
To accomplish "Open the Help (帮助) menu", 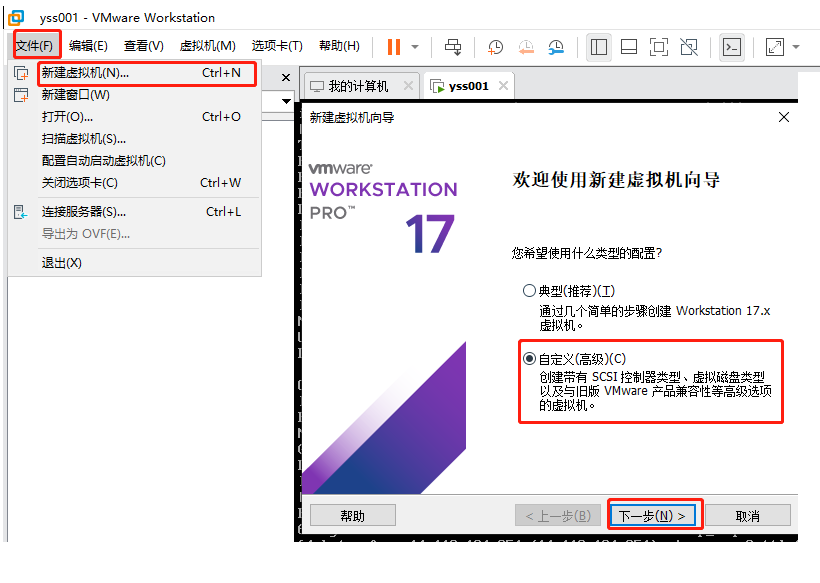I will (339, 46).
